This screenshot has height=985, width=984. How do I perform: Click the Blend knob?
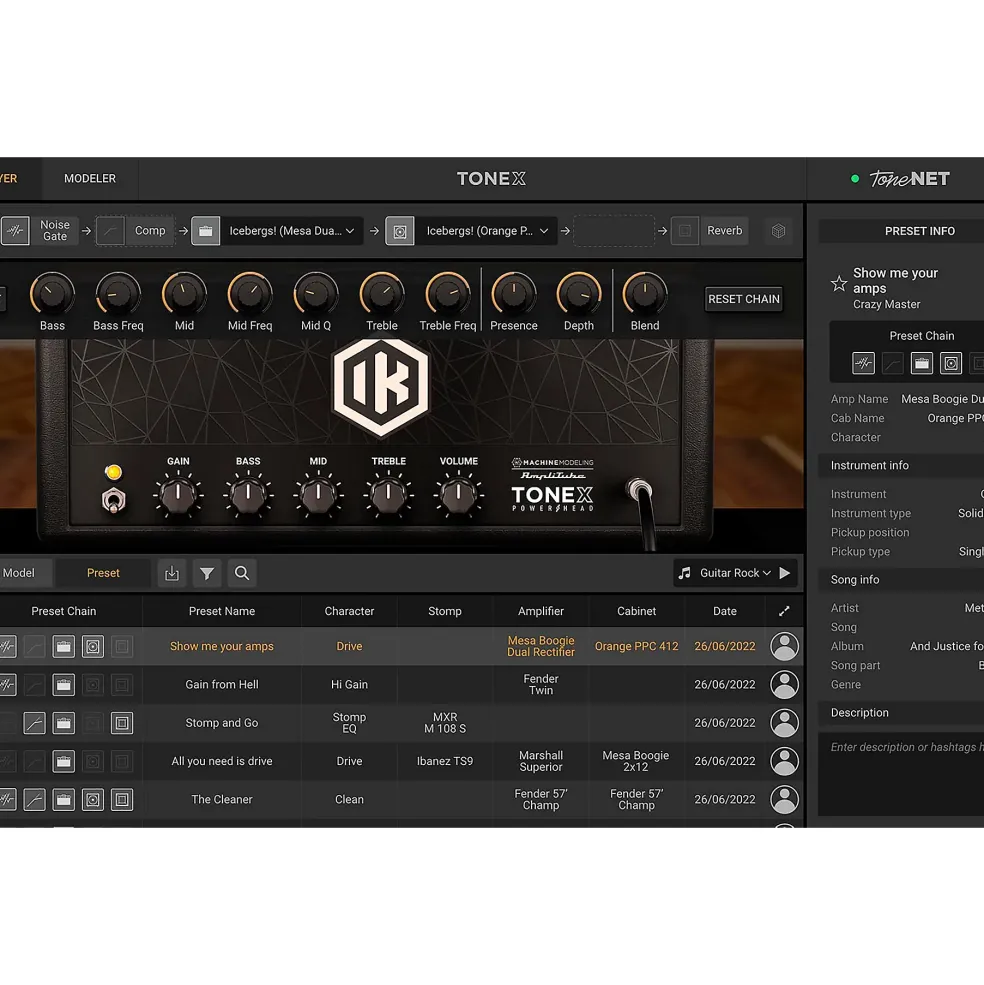point(645,294)
